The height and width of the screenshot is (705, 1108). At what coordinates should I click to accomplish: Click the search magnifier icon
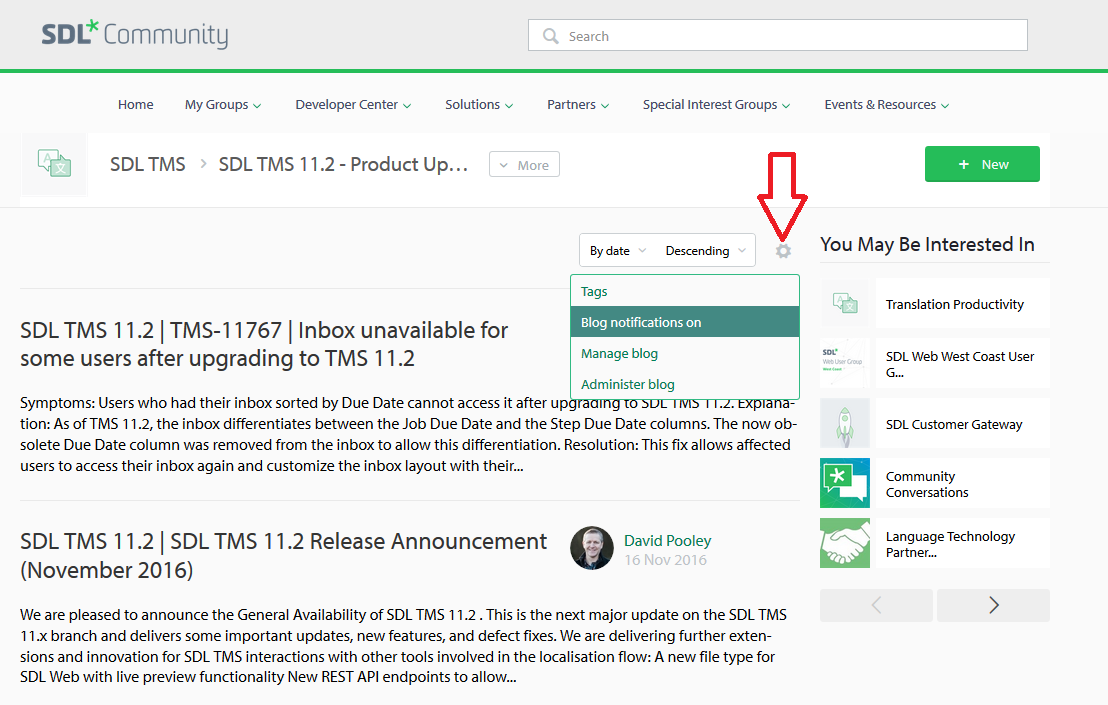pos(550,35)
